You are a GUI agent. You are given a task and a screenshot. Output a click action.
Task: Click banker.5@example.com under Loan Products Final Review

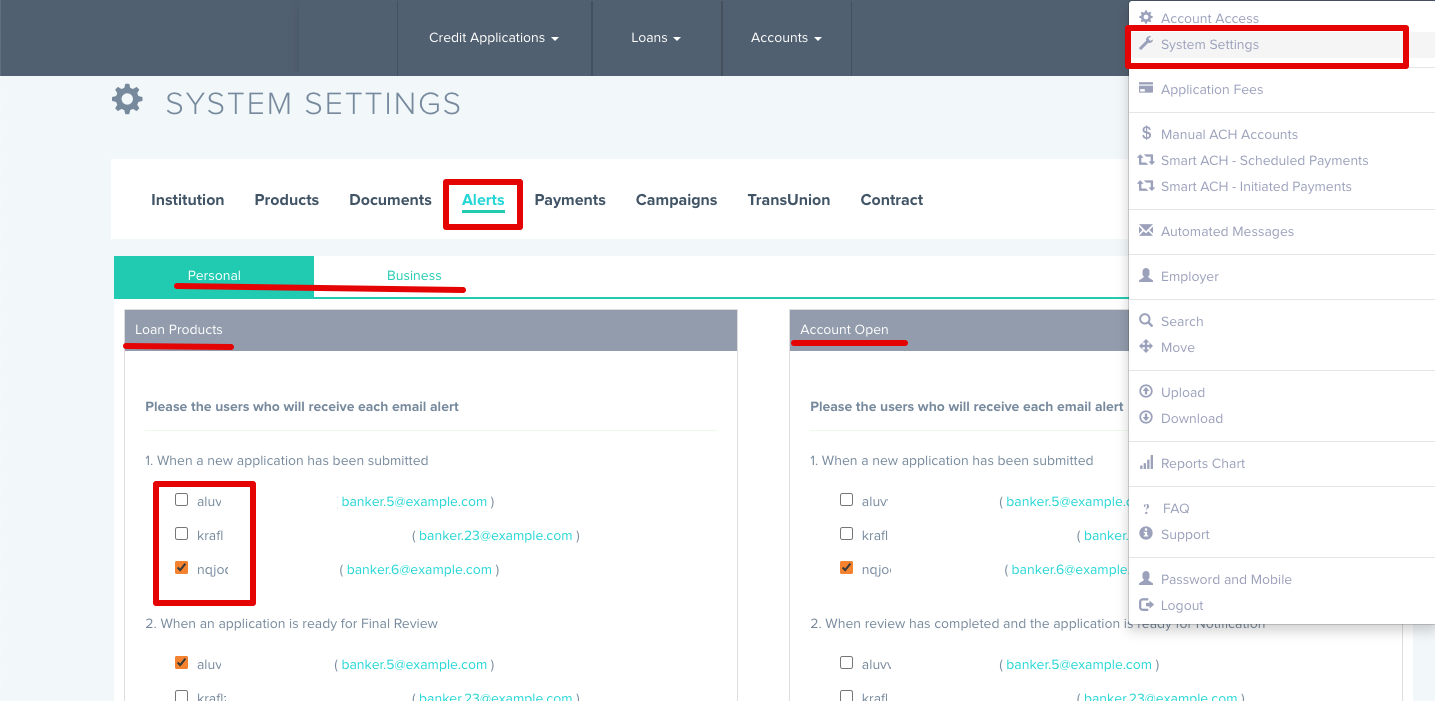tap(414, 664)
